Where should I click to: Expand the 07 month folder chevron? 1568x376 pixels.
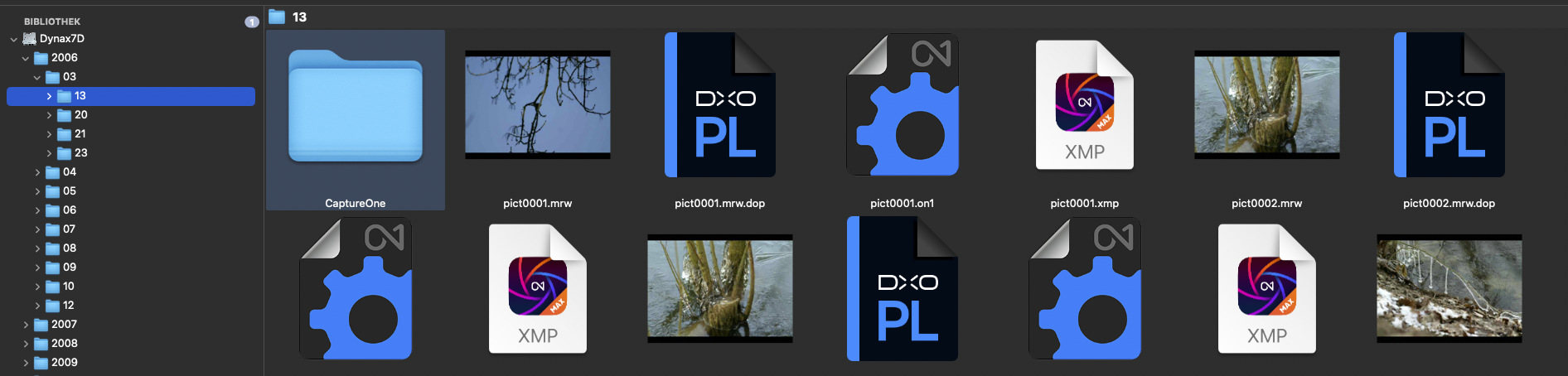(37, 229)
